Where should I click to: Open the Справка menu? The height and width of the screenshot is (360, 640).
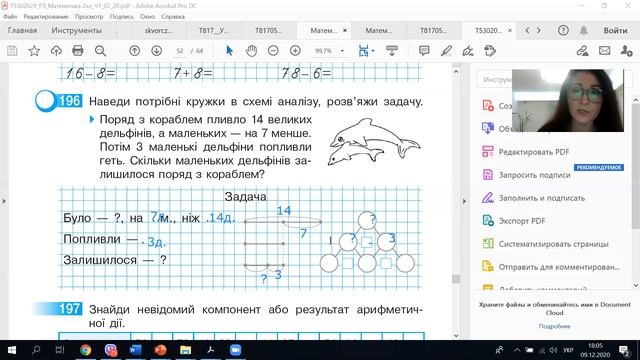(x=173, y=17)
